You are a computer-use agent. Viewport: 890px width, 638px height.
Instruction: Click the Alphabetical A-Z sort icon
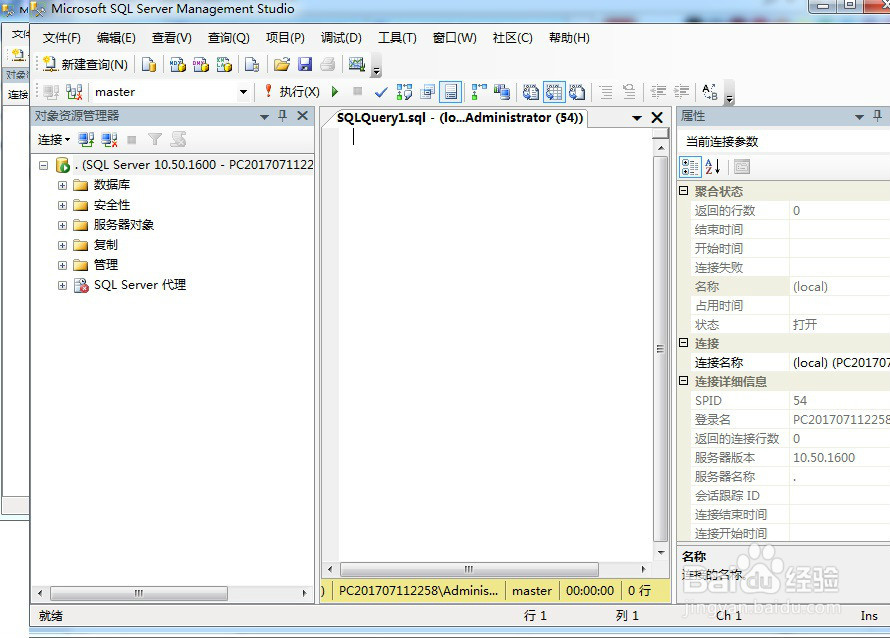coord(712,167)
